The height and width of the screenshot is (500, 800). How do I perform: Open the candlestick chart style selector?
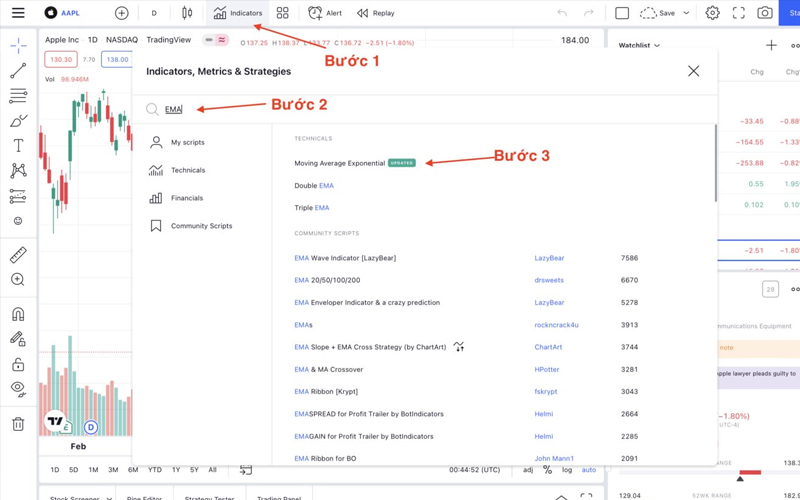[x=187, y=13]
